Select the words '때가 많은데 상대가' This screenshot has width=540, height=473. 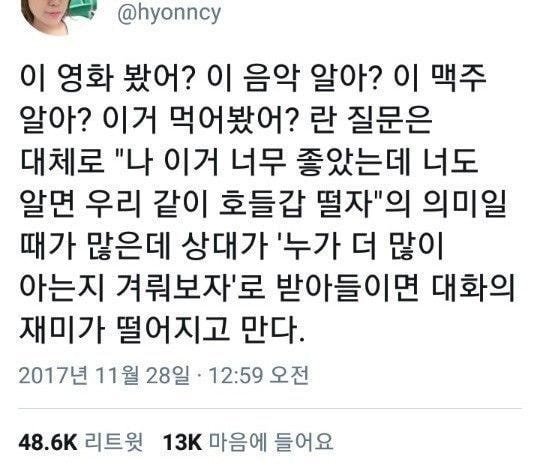[x=144, y=244]
